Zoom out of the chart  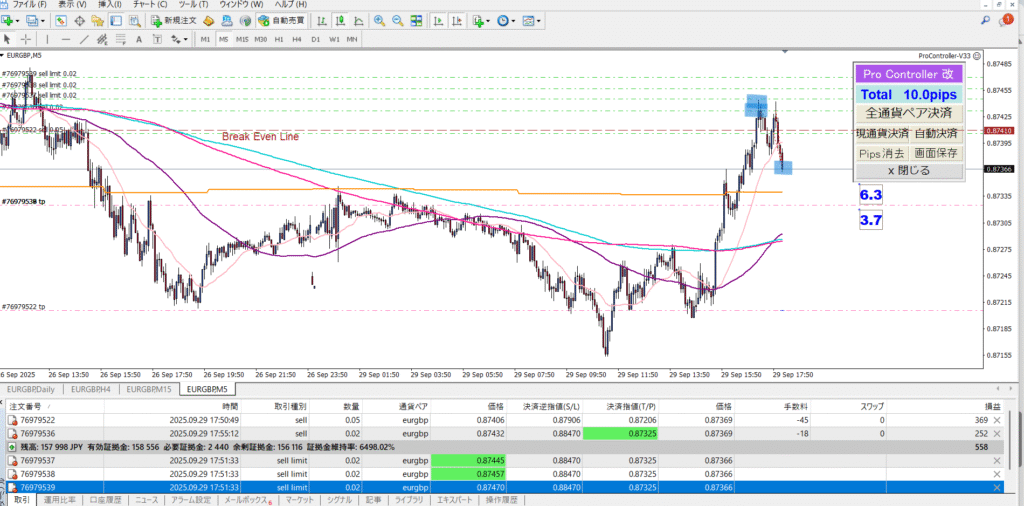click(x=398, y=20)
